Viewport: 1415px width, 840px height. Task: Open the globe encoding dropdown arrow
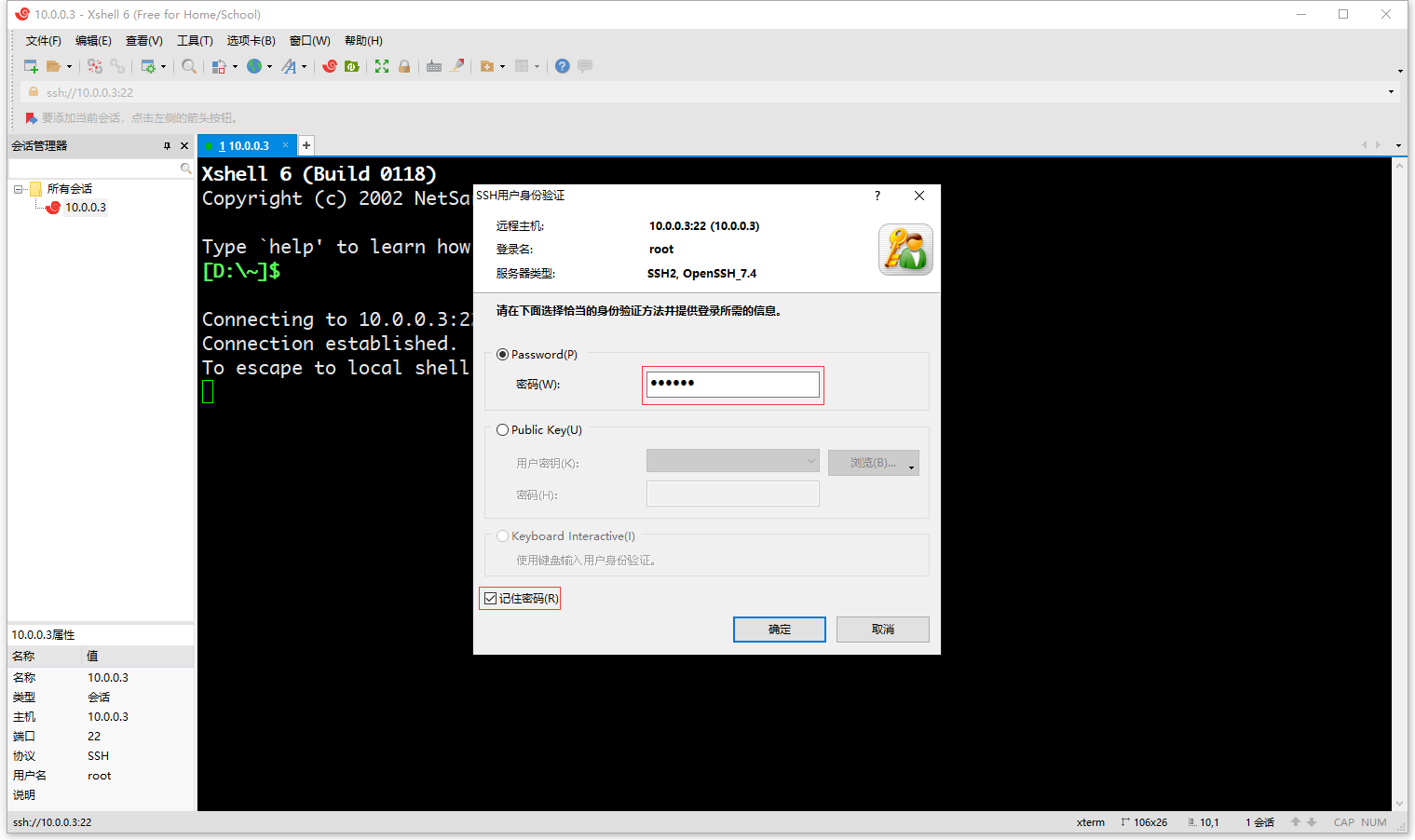[x=269, y=67]
